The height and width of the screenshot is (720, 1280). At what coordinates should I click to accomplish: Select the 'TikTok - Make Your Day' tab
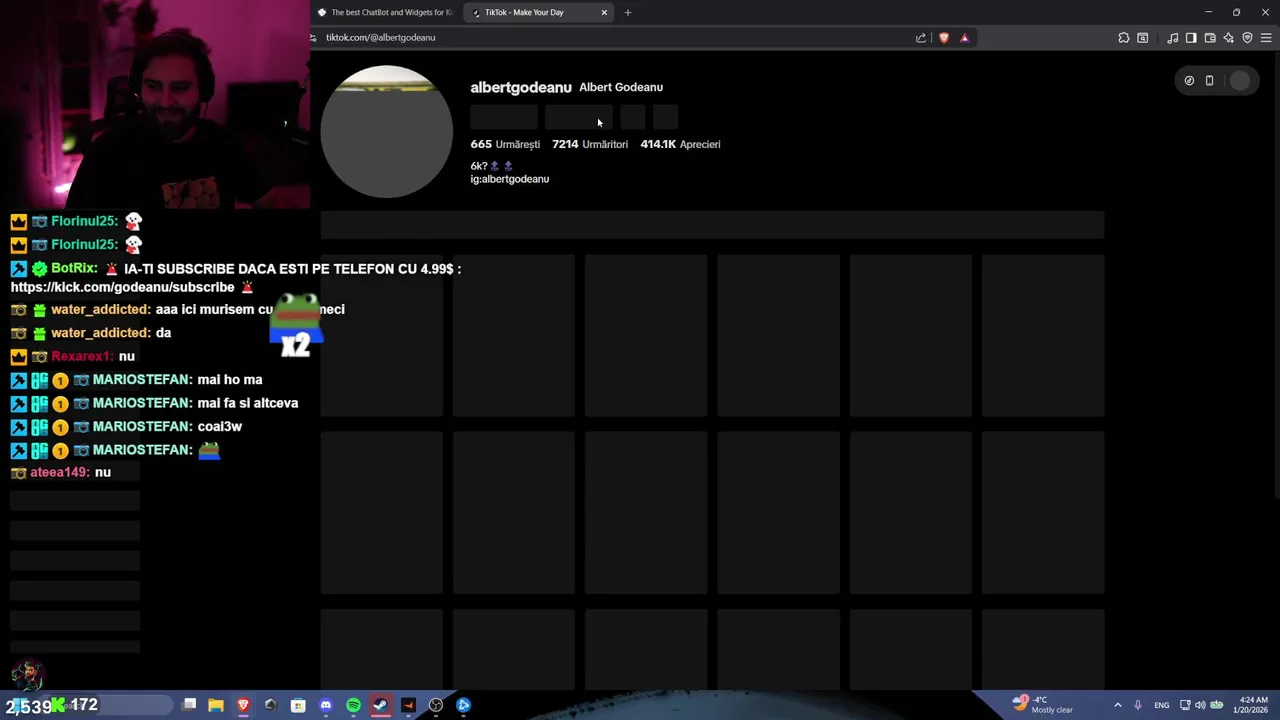click(538, 12)
